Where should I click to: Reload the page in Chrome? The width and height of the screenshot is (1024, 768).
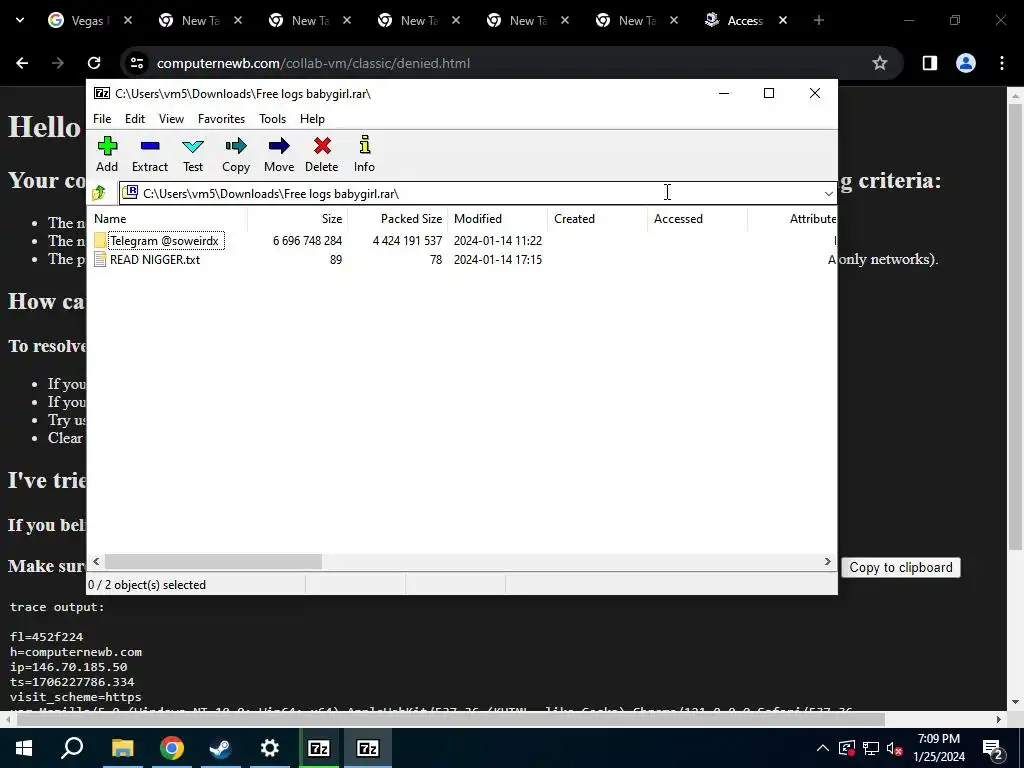coord(94,63)
